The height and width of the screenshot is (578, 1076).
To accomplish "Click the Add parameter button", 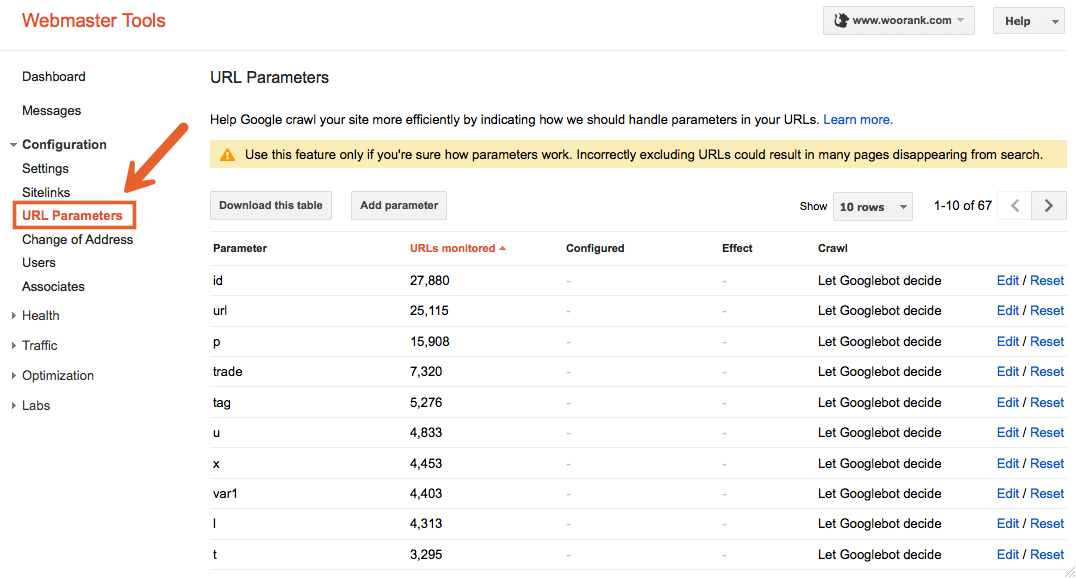I will coord(399,205).
